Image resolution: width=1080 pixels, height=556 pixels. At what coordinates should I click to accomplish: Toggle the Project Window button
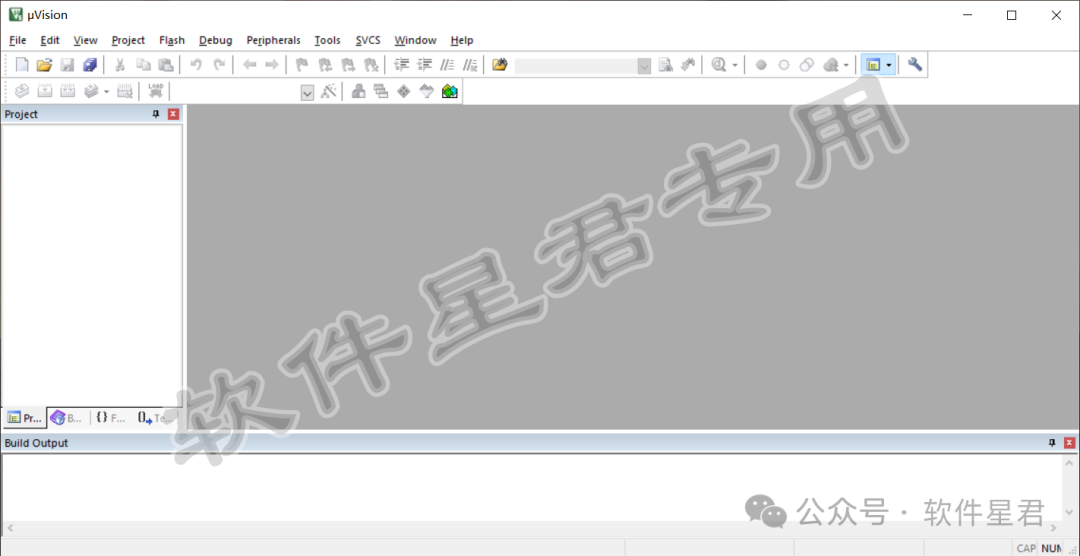pos(873,65)
